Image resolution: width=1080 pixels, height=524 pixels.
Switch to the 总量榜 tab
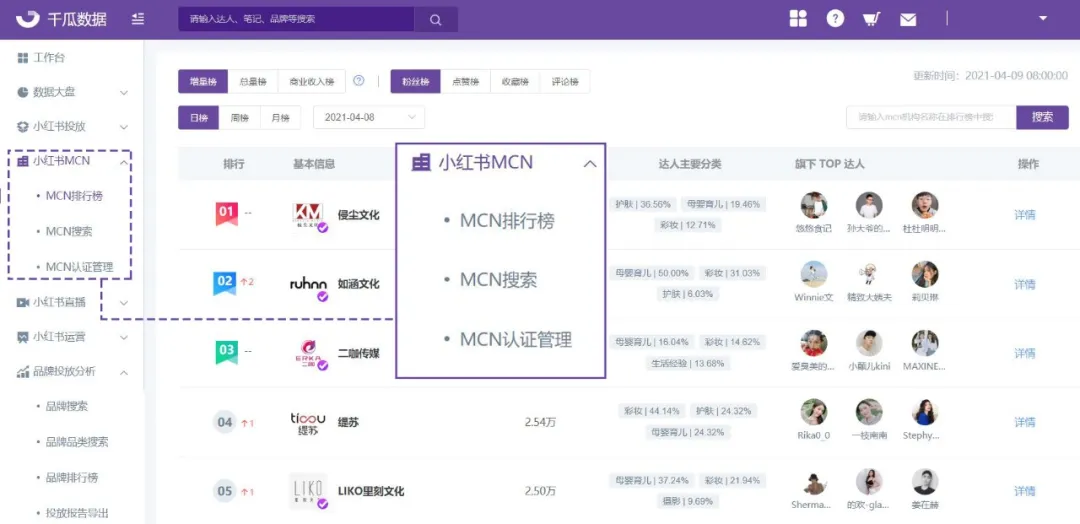[253, 81]
